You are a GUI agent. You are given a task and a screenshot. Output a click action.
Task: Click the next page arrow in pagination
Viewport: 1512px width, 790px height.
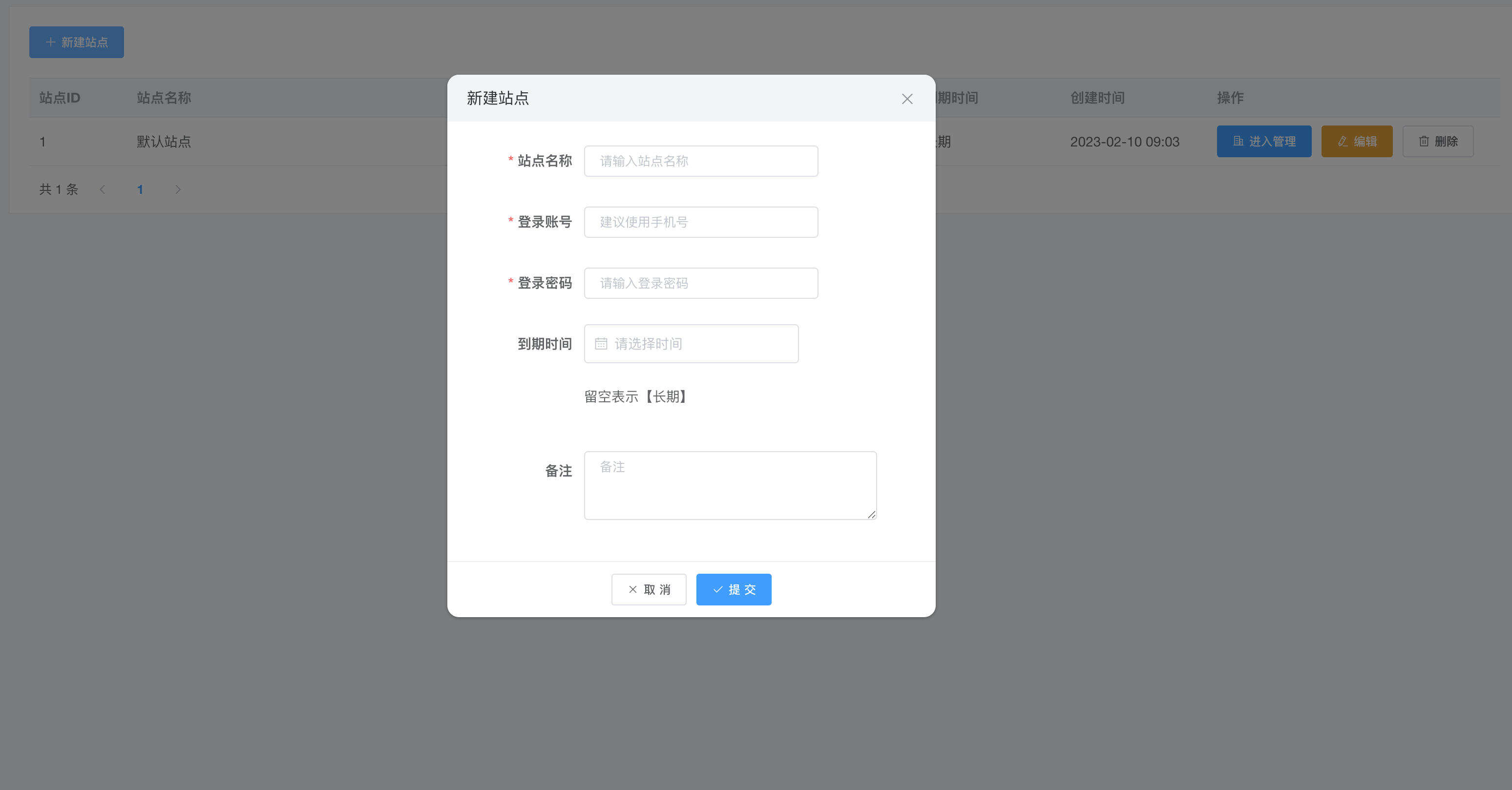(178, 189)
